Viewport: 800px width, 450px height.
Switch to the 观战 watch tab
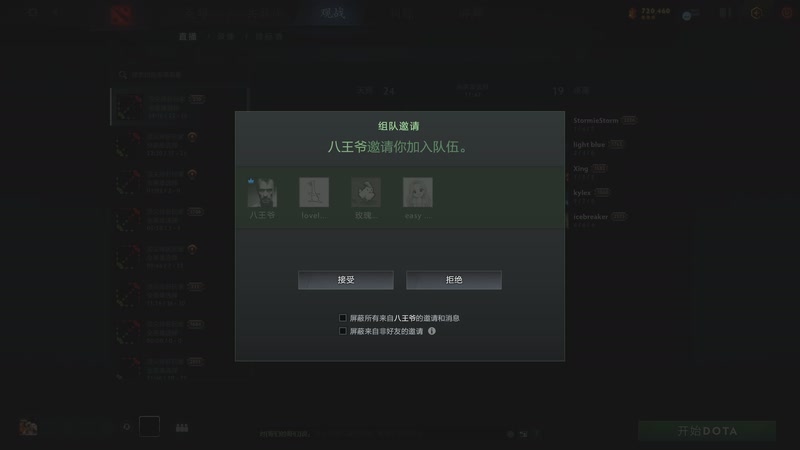pyautogui.click(x=333, y=13)
